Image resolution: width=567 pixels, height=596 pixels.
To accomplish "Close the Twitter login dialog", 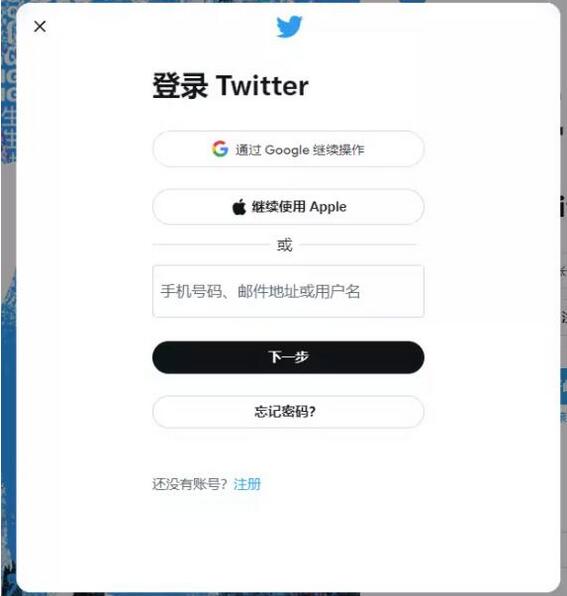I will [40, 27].
